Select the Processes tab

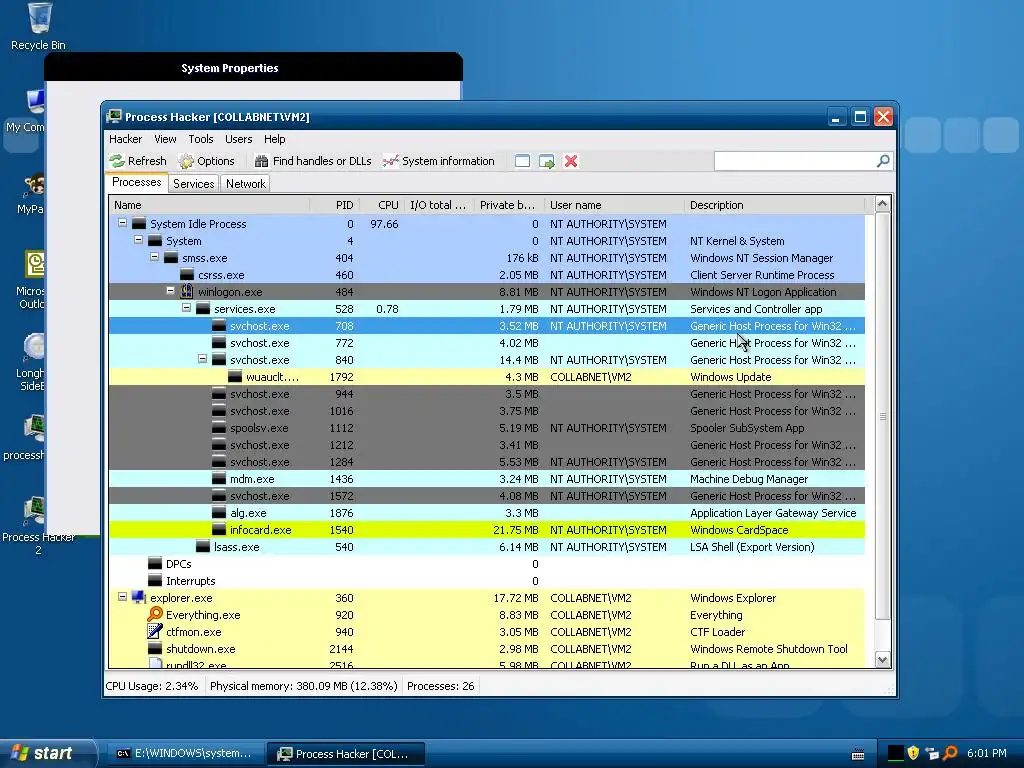click(x=136, y=183)
